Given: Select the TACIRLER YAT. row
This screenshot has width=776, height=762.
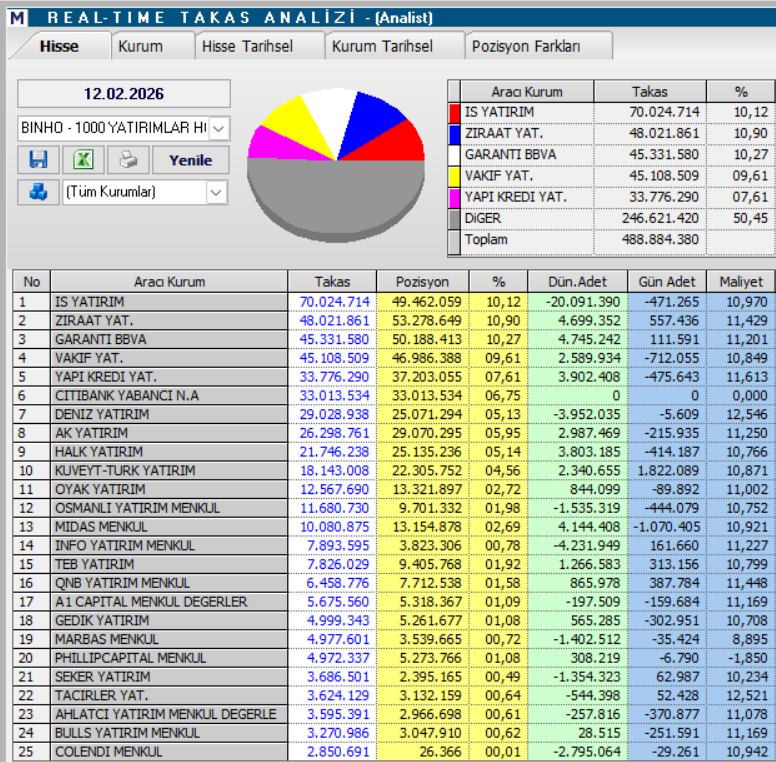Looking at the screenshot, I should (x=394, y=696).
